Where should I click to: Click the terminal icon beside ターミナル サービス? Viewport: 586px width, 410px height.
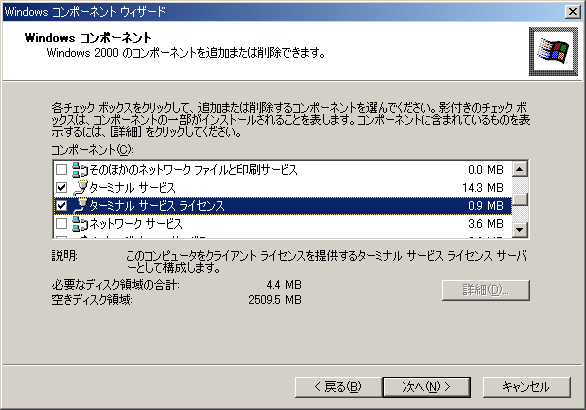80,188
